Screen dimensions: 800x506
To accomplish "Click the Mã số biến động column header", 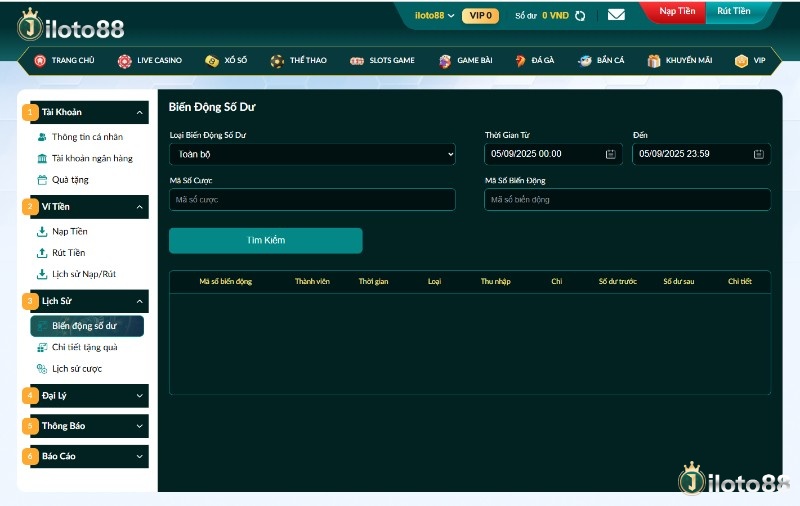I will 226,282.
